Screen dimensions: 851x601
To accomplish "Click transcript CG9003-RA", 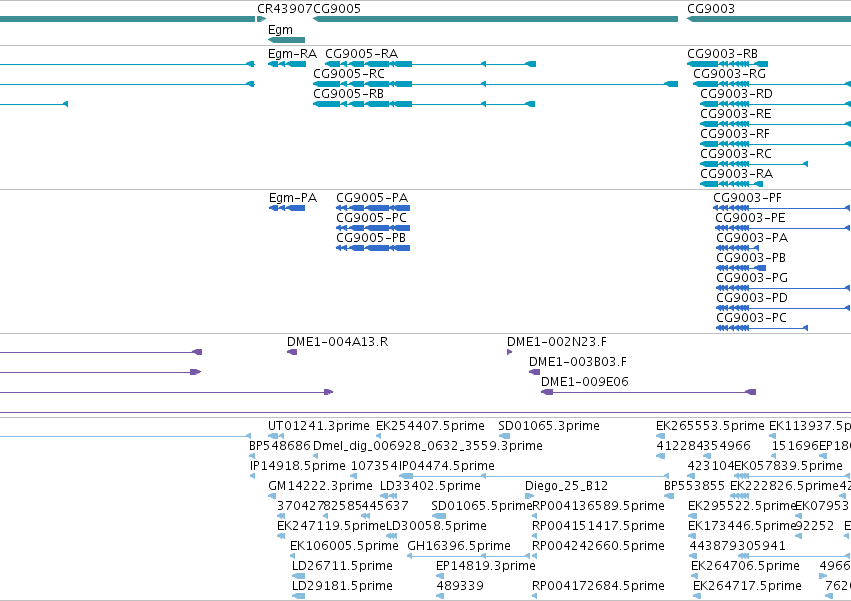I will (732, 184).
